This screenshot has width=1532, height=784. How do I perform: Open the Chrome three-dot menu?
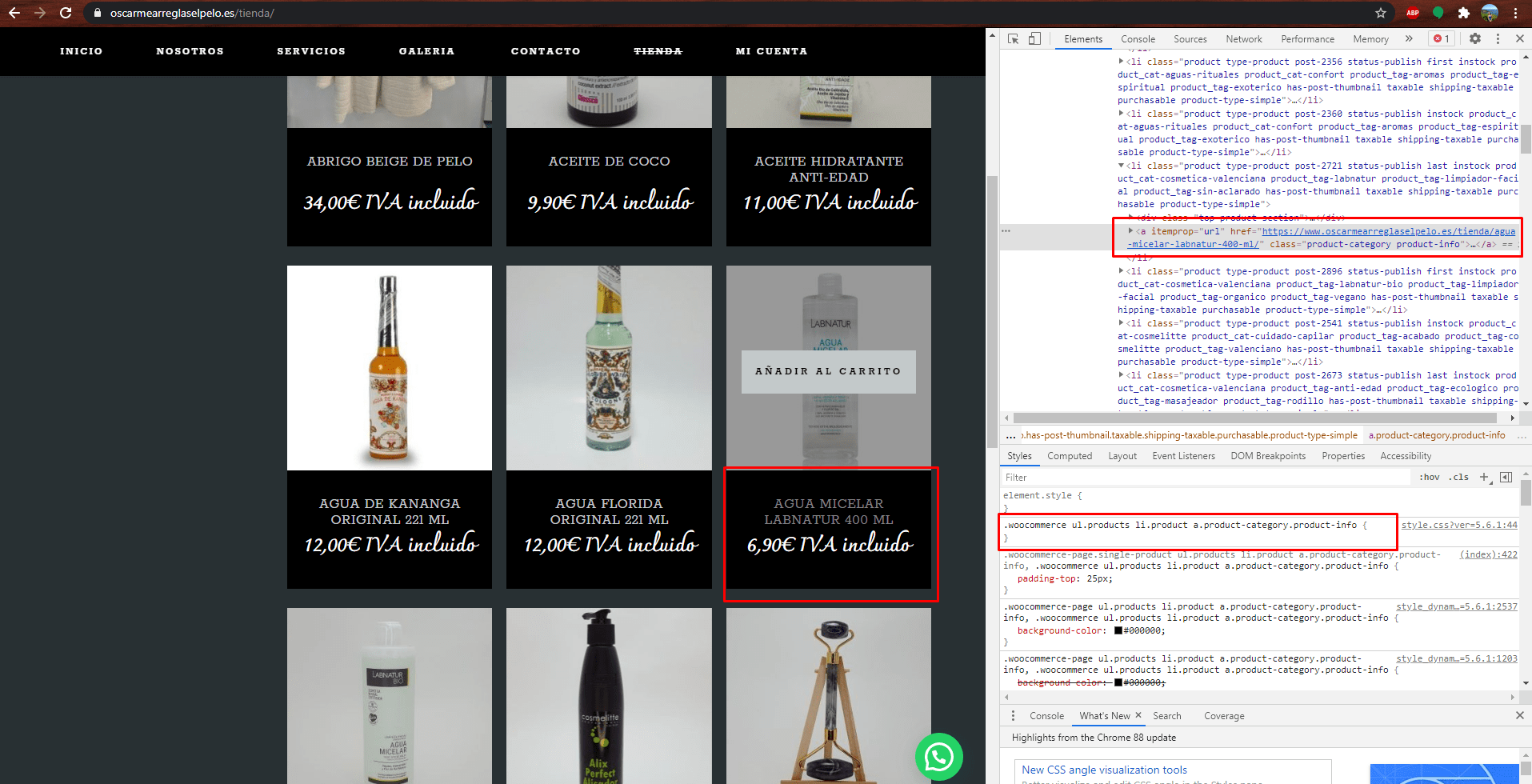(1515, 13)
